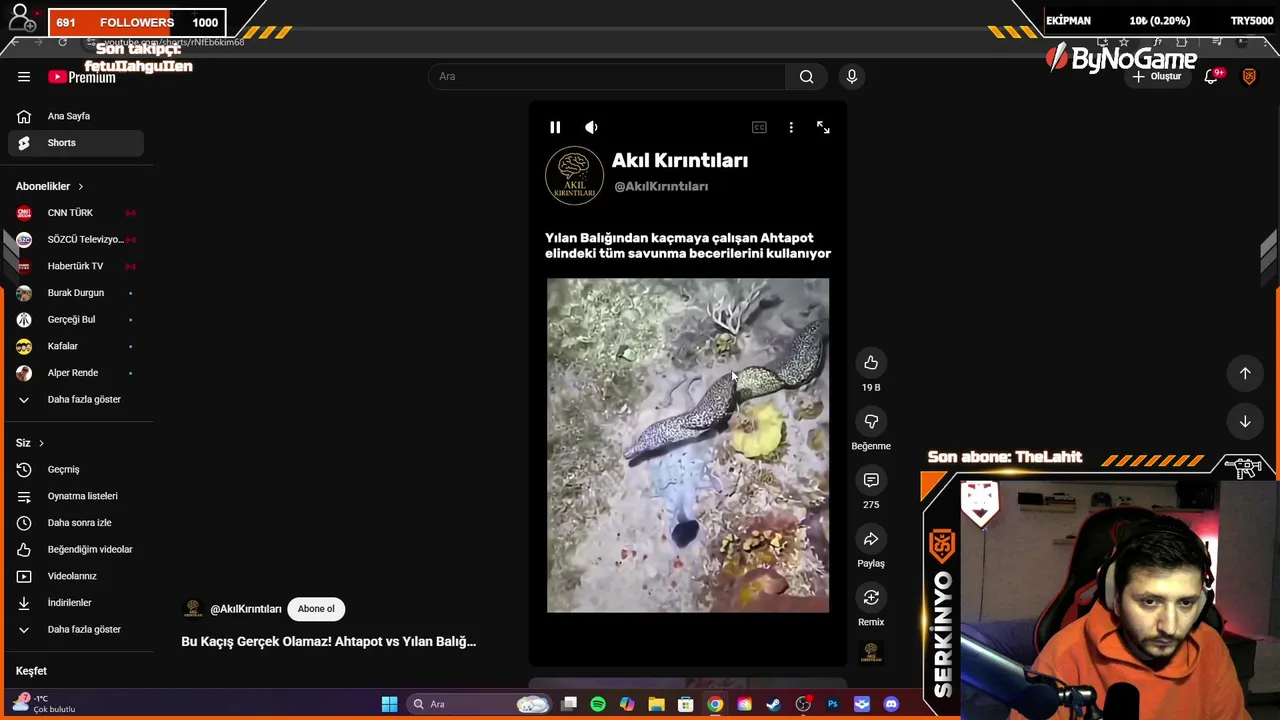Open Windows Start menu
Screen dimensions: 1280x720
tap(389, 704)
